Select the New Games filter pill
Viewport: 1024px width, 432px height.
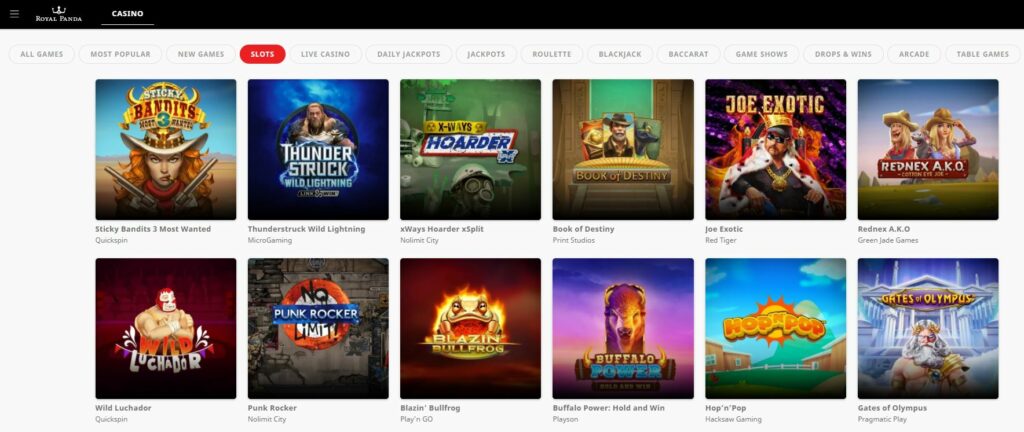pos(201,54)
